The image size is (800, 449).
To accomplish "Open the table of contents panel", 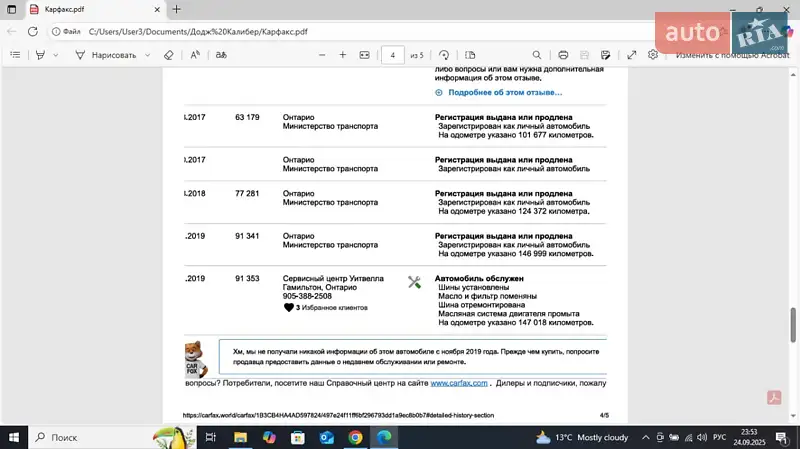I will pos(15,55).
